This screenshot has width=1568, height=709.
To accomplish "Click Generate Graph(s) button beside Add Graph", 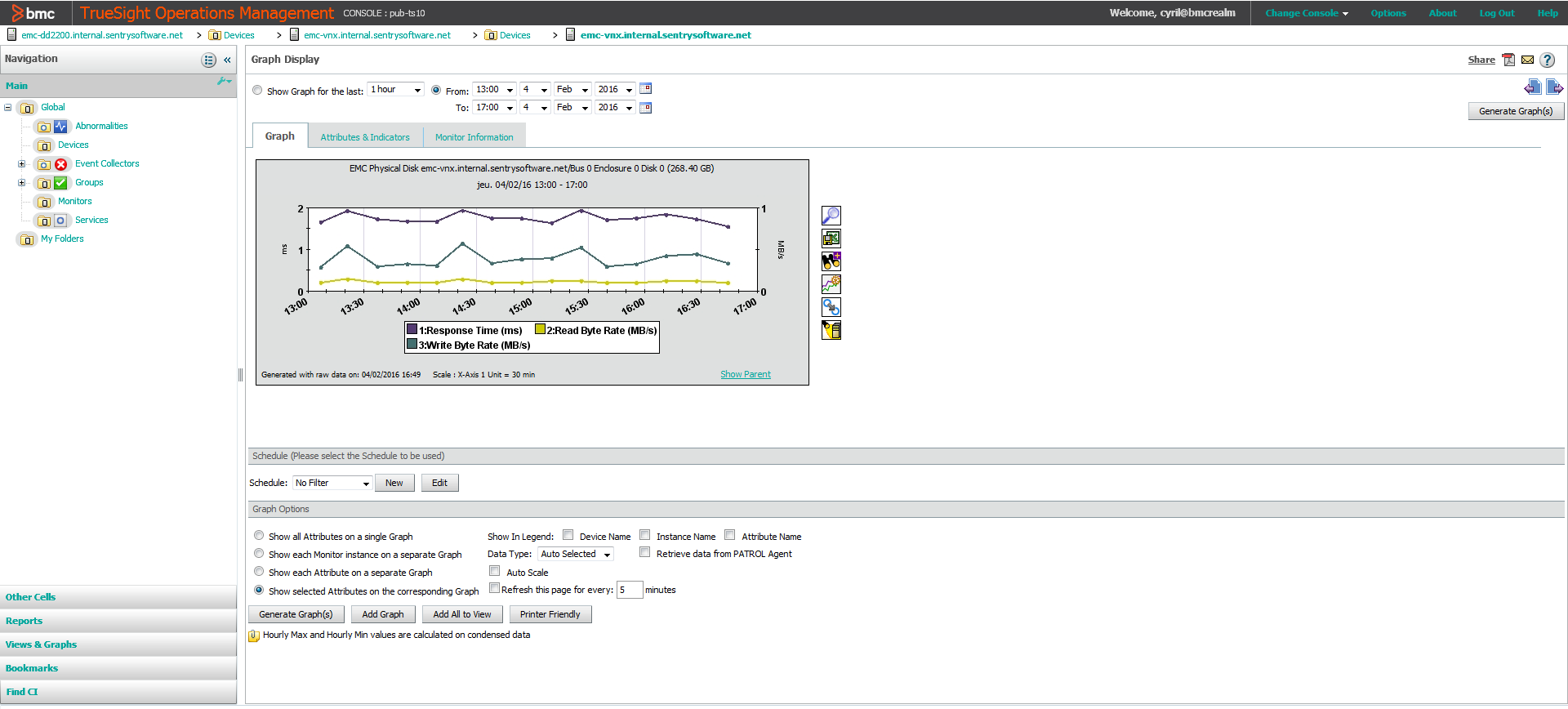I will point(296,614).
